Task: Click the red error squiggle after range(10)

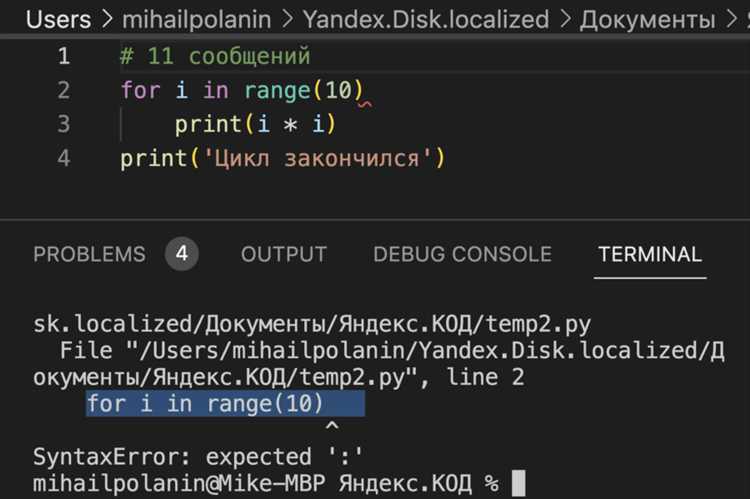Action: (366, 104)
